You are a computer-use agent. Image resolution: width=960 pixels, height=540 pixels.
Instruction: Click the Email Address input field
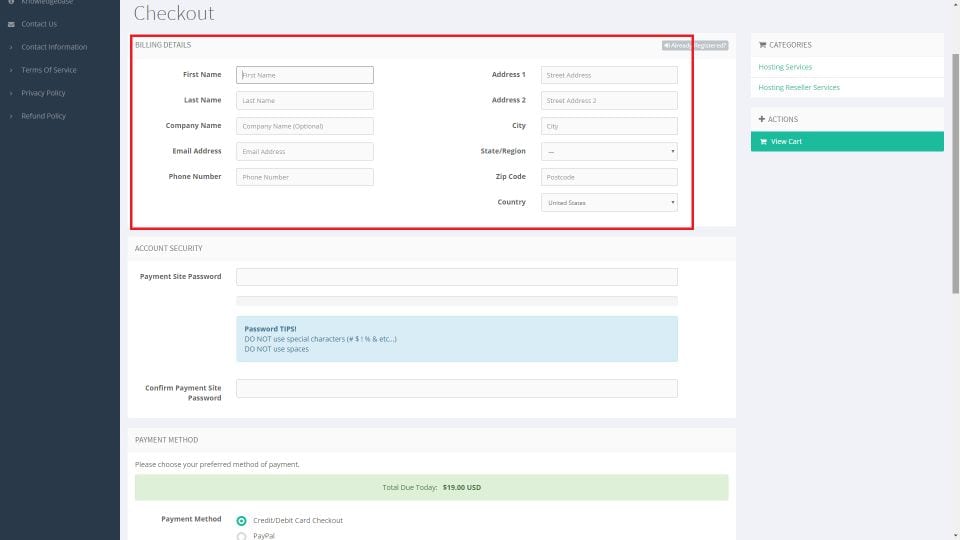(x=305, y=152)
